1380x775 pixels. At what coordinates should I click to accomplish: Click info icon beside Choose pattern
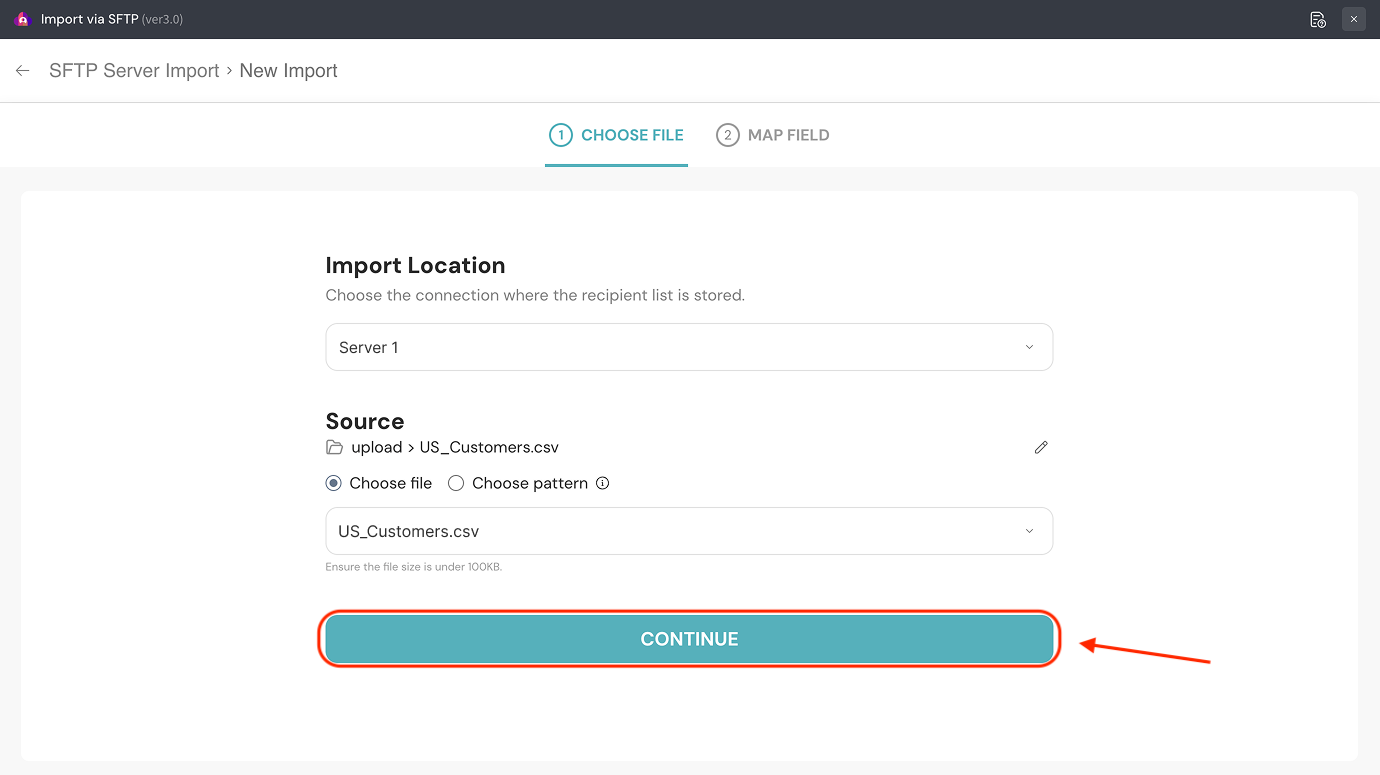coord(602,483)
